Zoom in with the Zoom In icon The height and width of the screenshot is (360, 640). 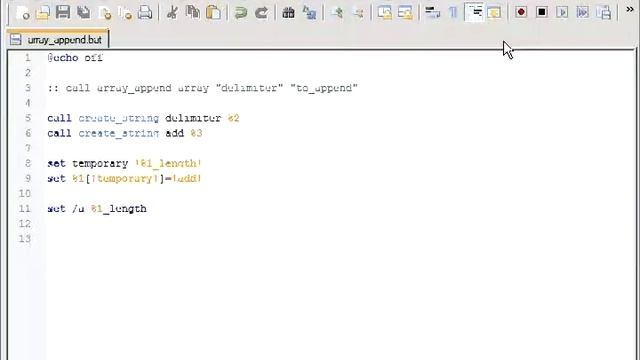[337, 13]
